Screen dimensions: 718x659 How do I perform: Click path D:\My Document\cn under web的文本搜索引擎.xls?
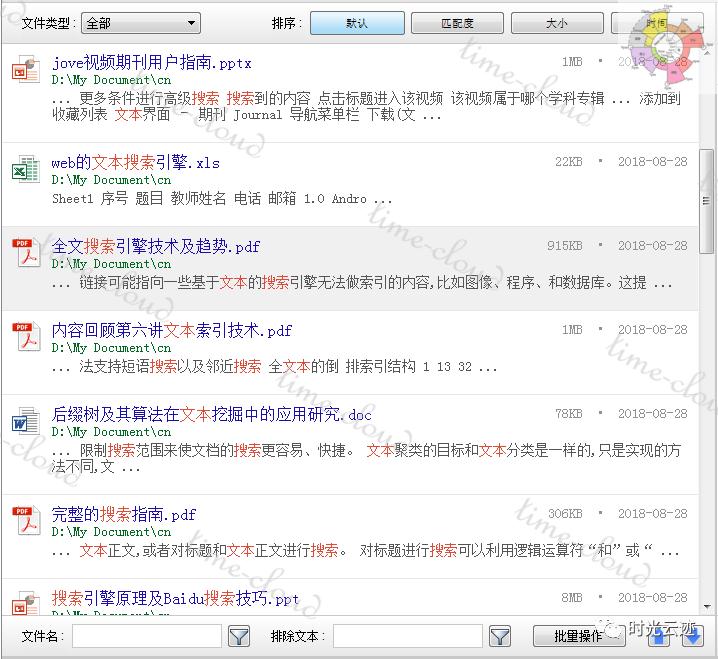point(111,180)
